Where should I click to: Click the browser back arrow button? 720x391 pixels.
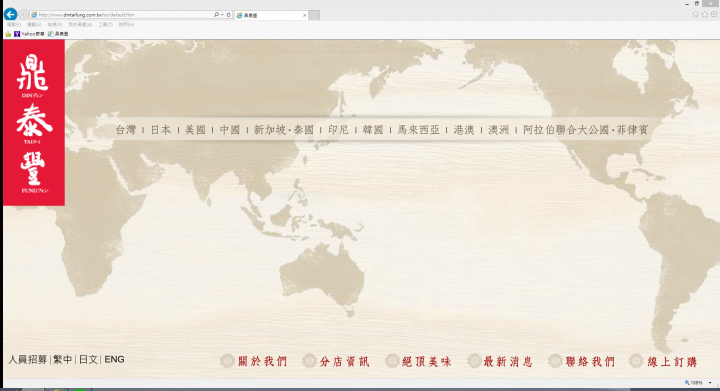pyautogui.click(x=11, y=15)
